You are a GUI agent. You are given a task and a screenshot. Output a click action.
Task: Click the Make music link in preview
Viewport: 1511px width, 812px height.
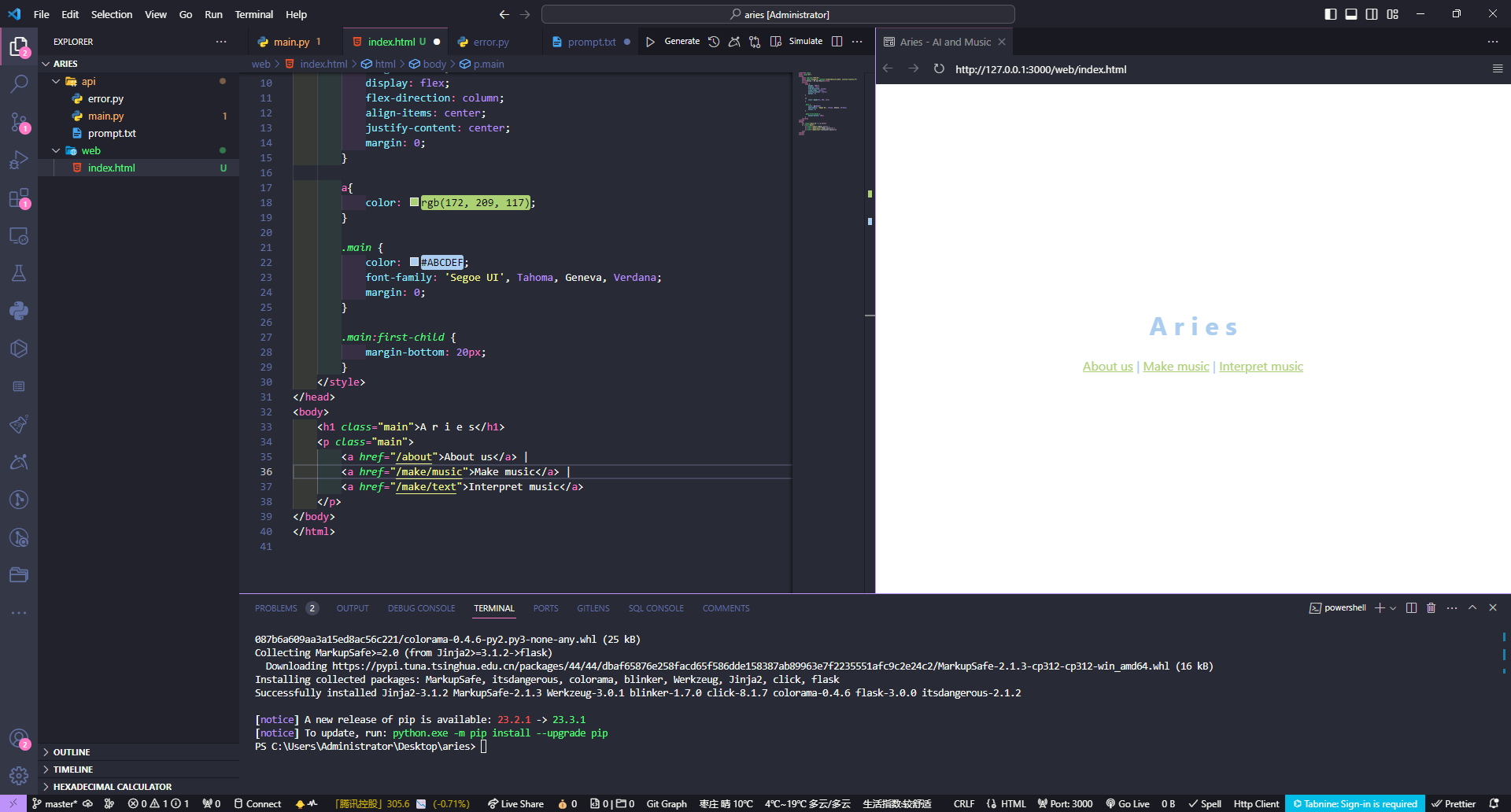(1176, 367)
